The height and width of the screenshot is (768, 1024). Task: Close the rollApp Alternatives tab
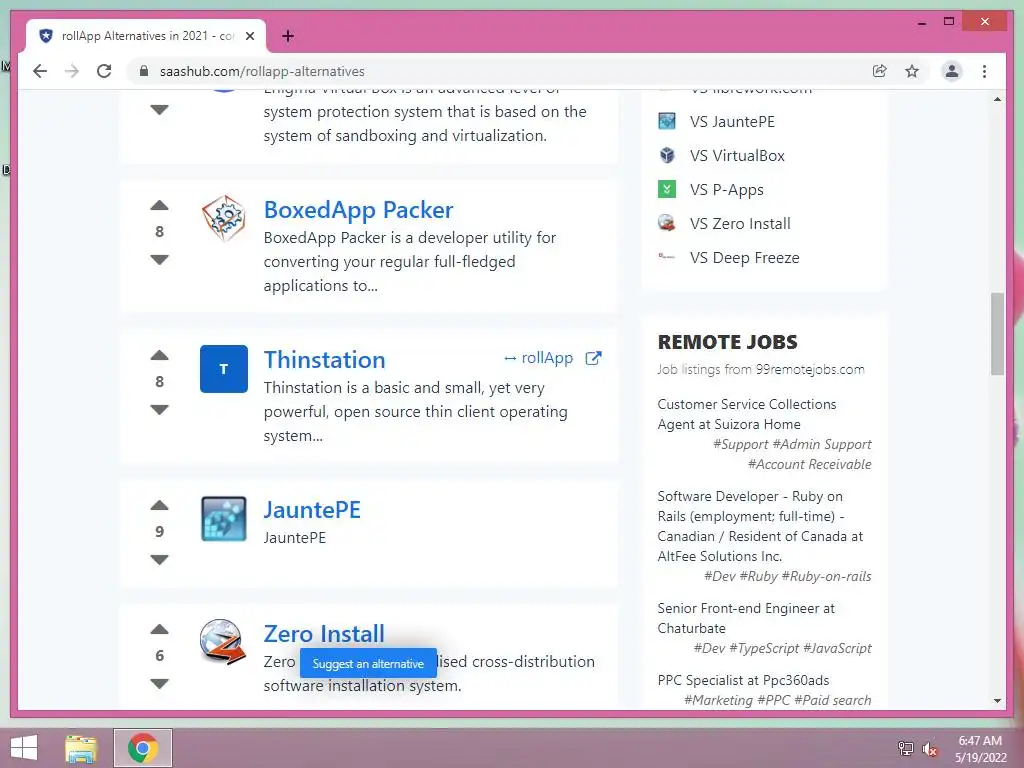click(249, 36)
